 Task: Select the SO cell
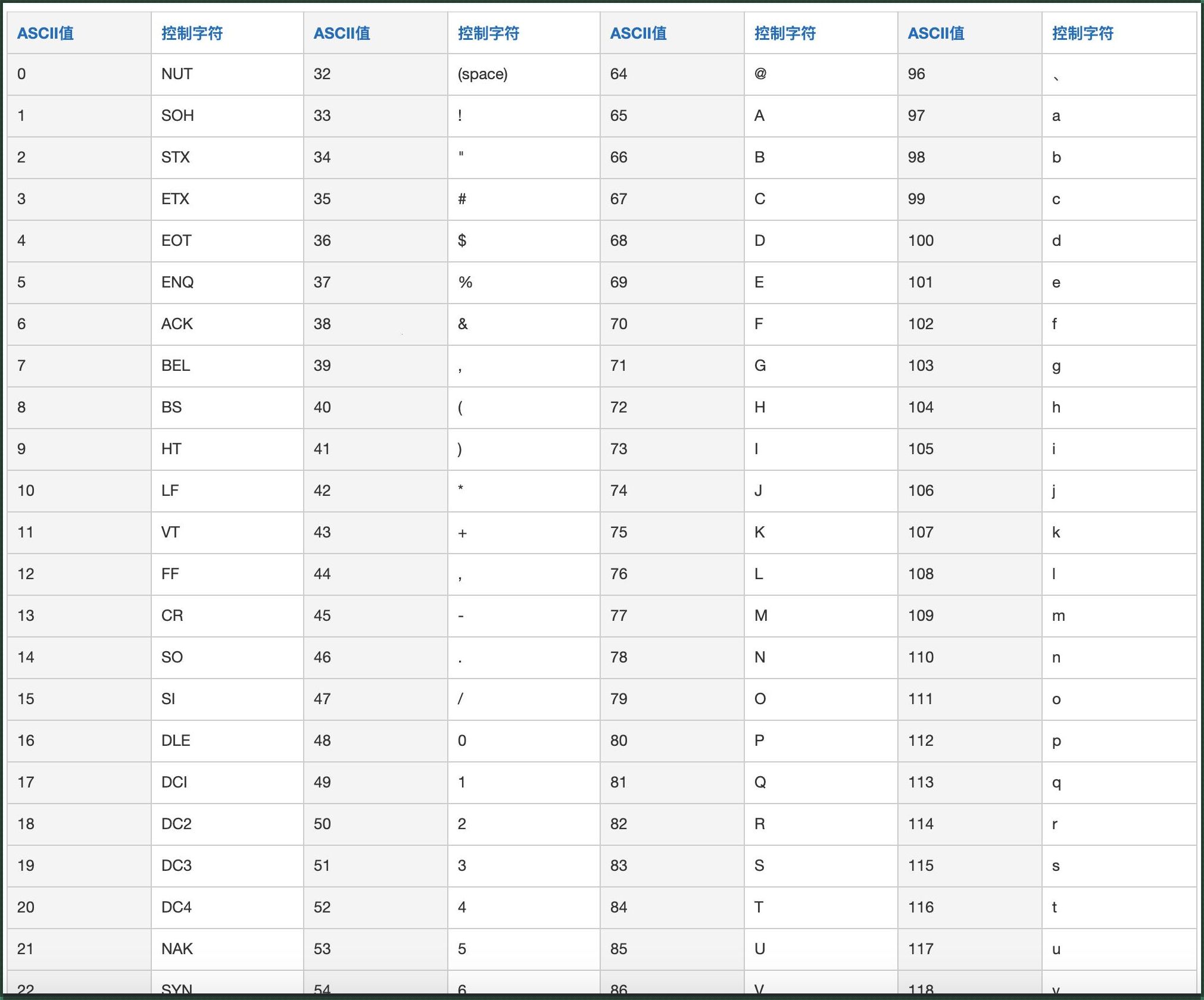(227, 658)
